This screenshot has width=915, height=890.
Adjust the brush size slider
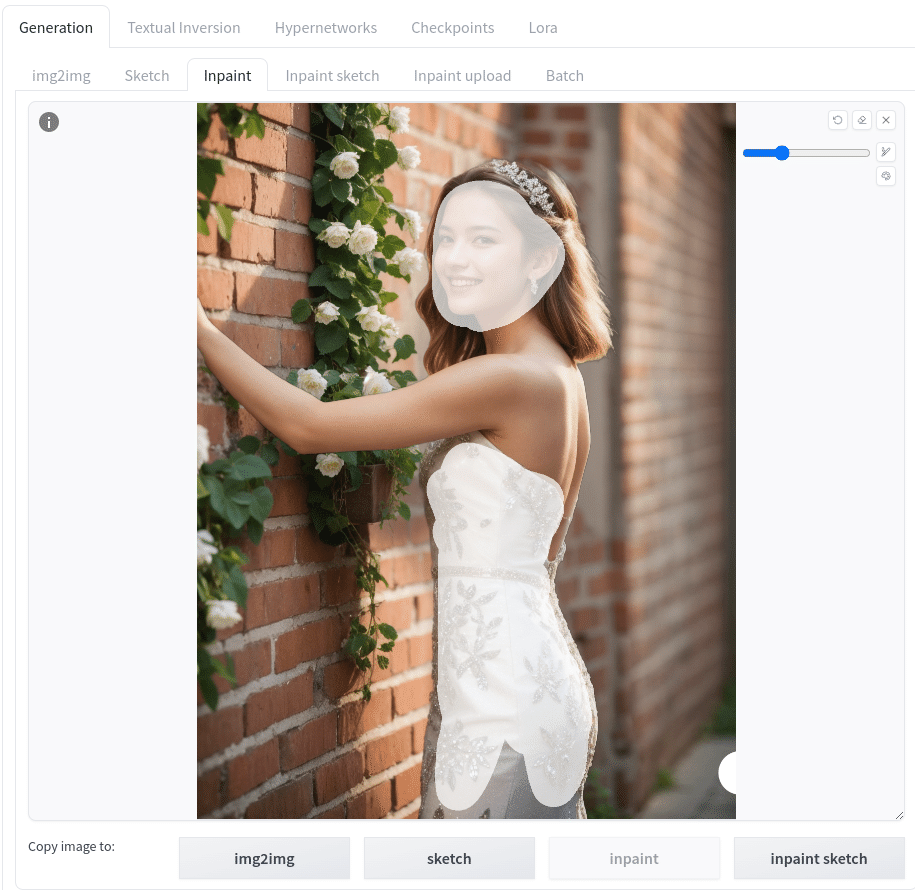(806, 153)
